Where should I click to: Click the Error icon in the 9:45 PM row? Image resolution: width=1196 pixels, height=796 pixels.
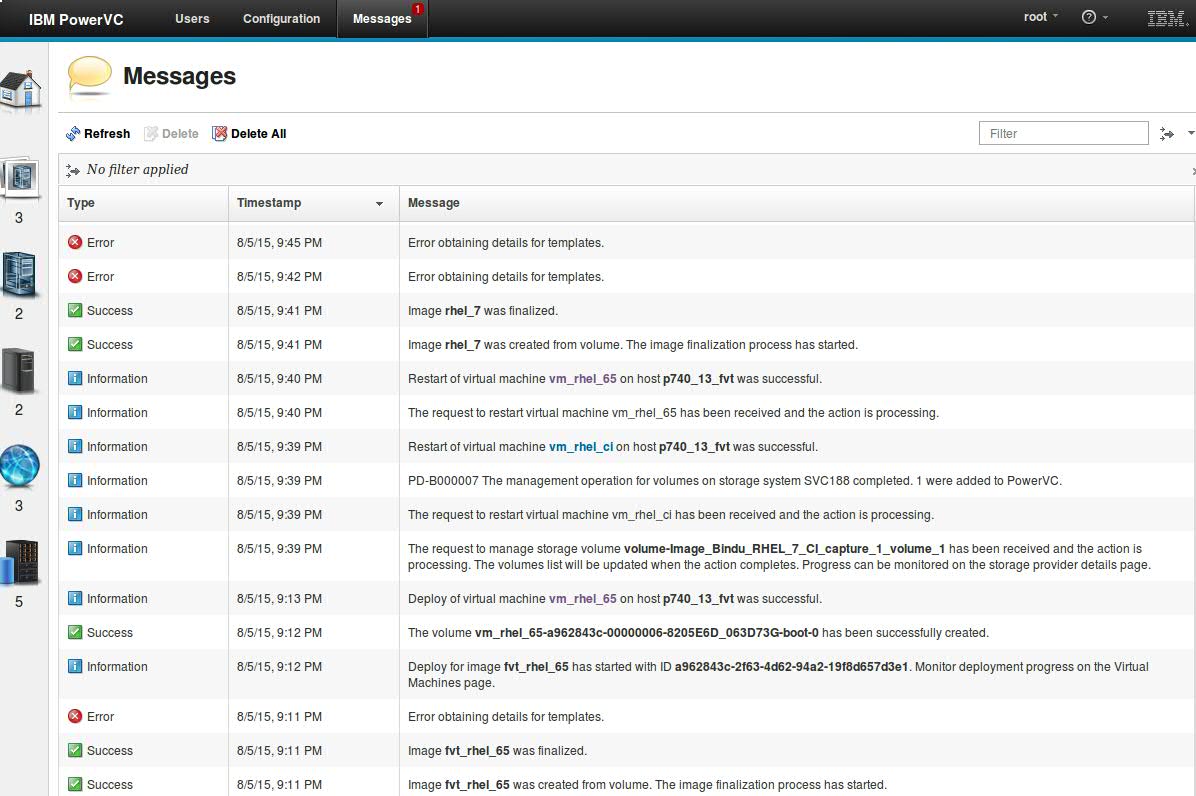click(75, 242)
